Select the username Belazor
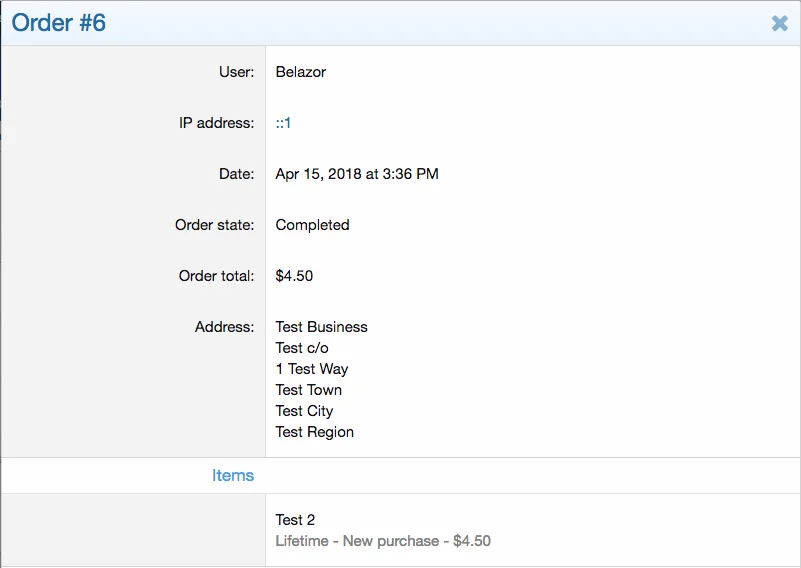801x568 pixels. click(301, 72)
